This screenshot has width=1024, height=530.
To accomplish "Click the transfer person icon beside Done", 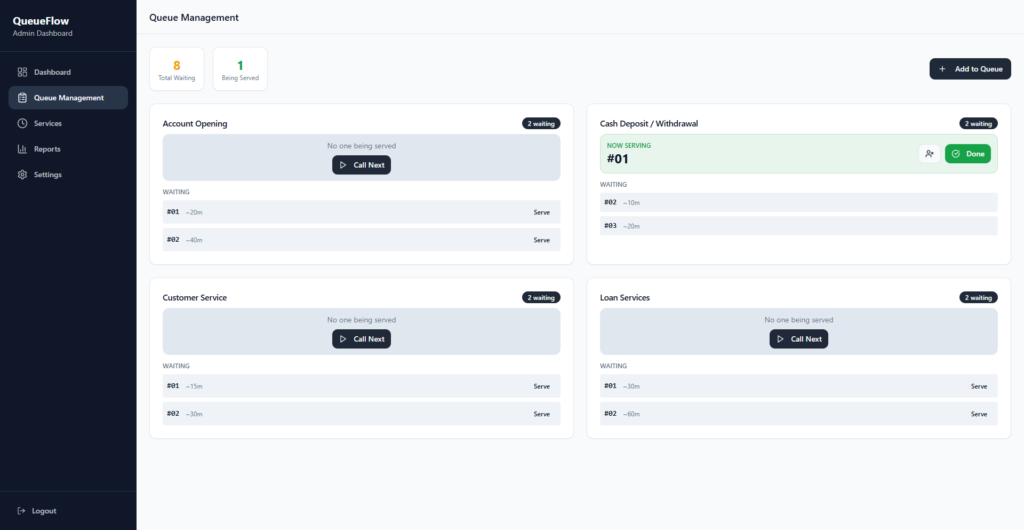I will coord(929,154).
